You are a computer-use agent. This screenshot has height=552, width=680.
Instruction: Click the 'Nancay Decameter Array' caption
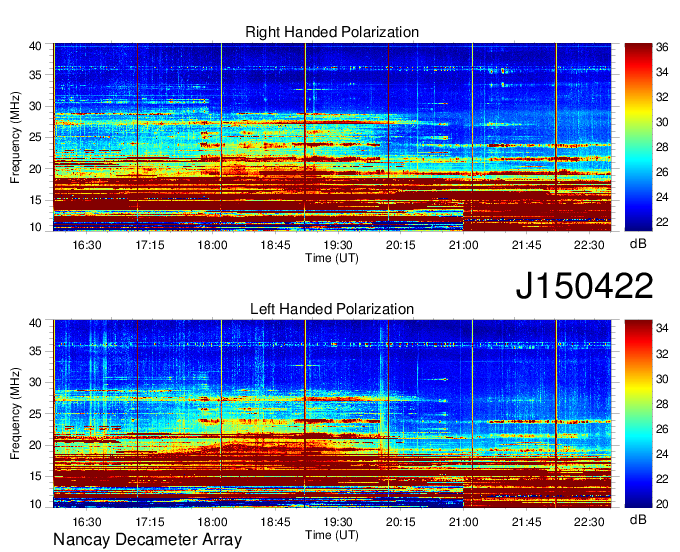point(147,539)
